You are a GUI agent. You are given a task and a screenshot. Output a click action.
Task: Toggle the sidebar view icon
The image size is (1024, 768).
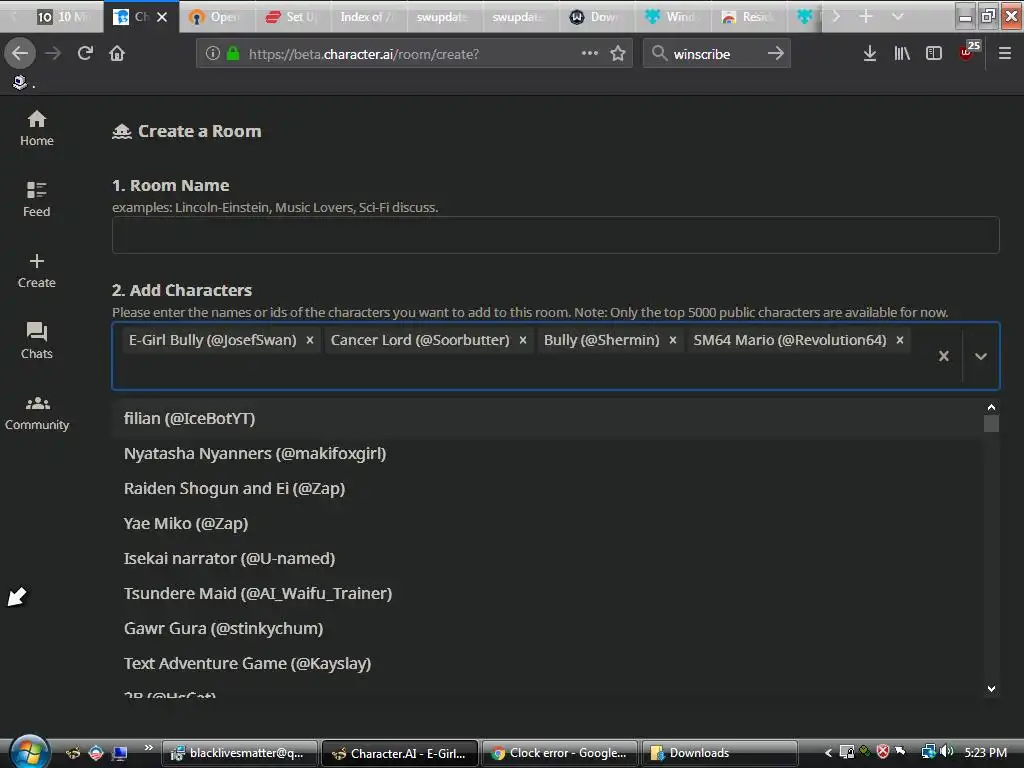tap(934, 54)
